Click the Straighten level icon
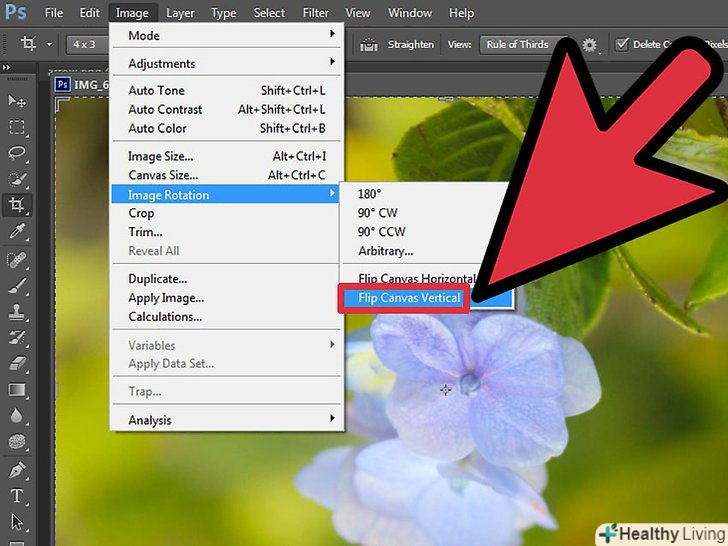Screen dimensions: 728x546 [369, 45]
